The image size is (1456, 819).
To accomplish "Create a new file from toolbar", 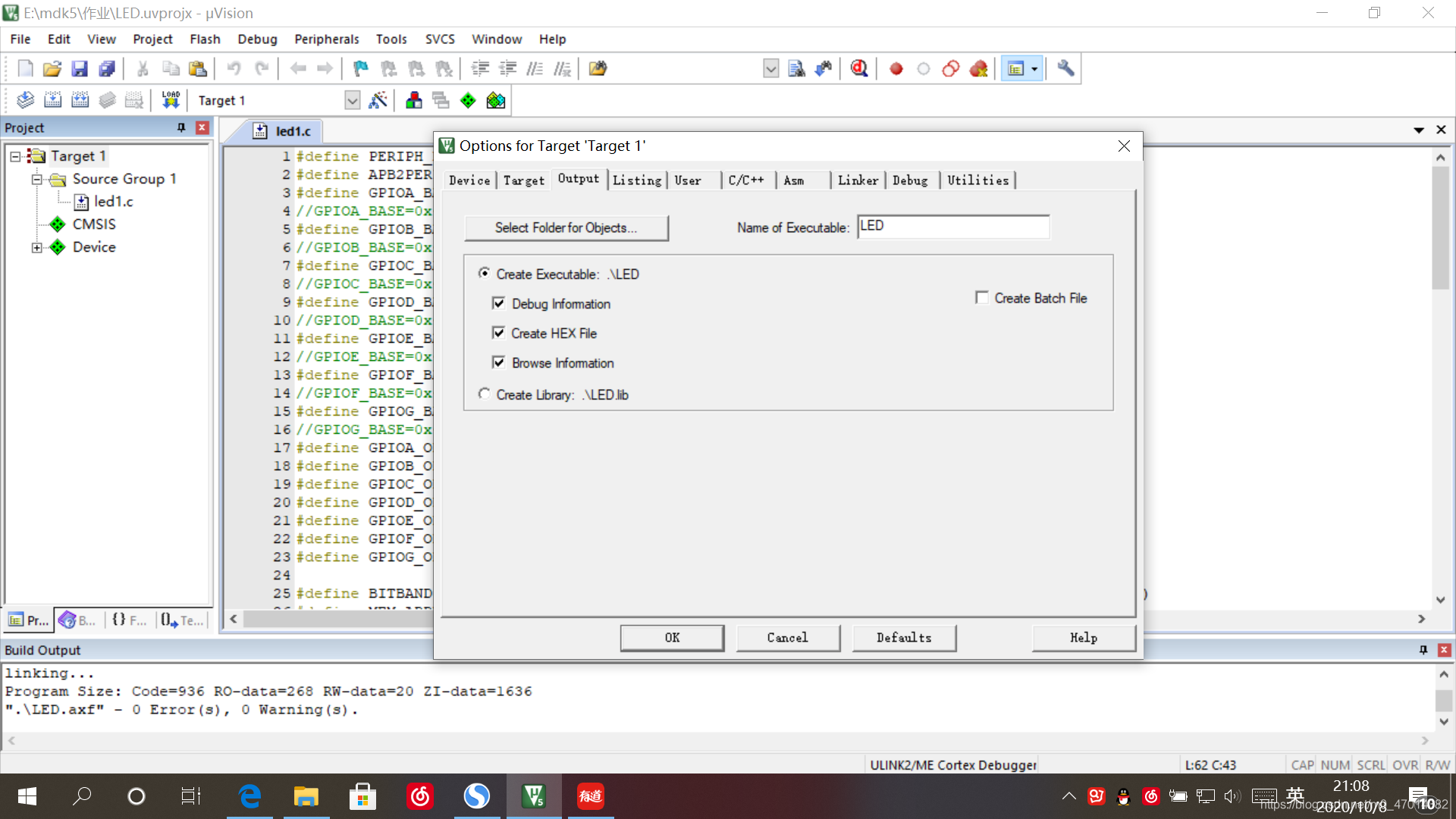I will [x=25, y=69].
